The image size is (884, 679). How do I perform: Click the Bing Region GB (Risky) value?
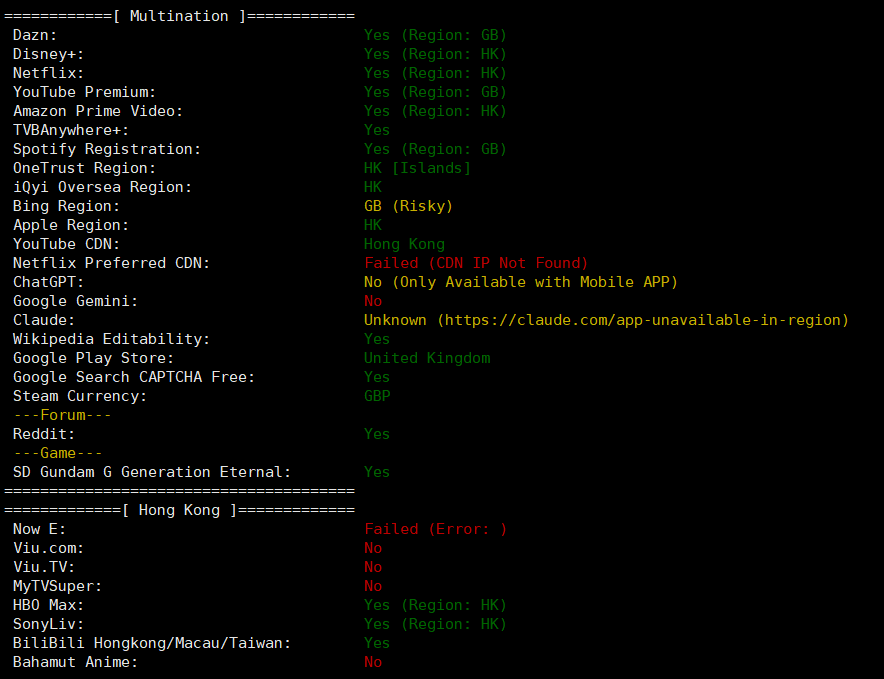pyautogui.click(x=408, y=206)
